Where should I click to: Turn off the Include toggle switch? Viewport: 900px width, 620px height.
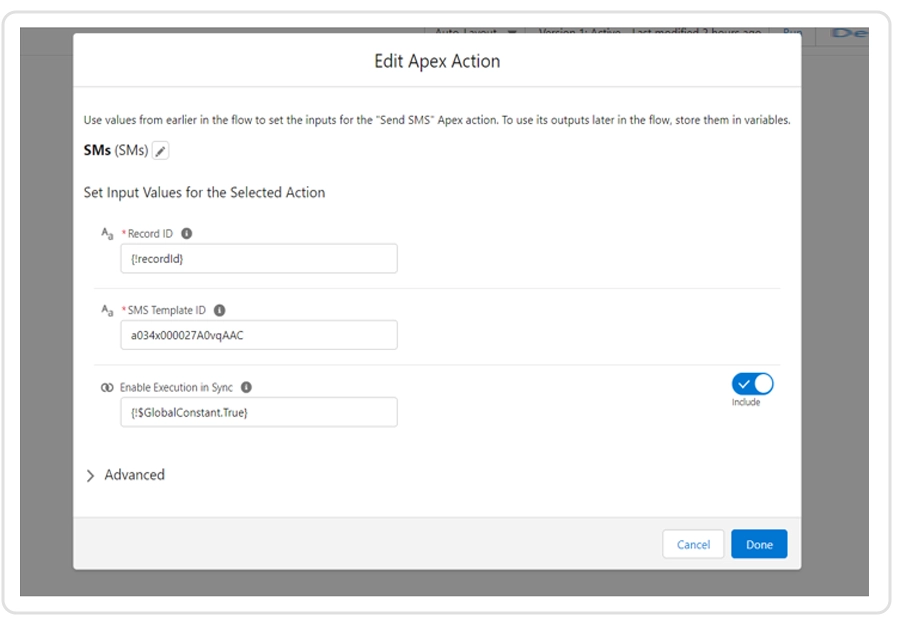[x=752, y=384]
